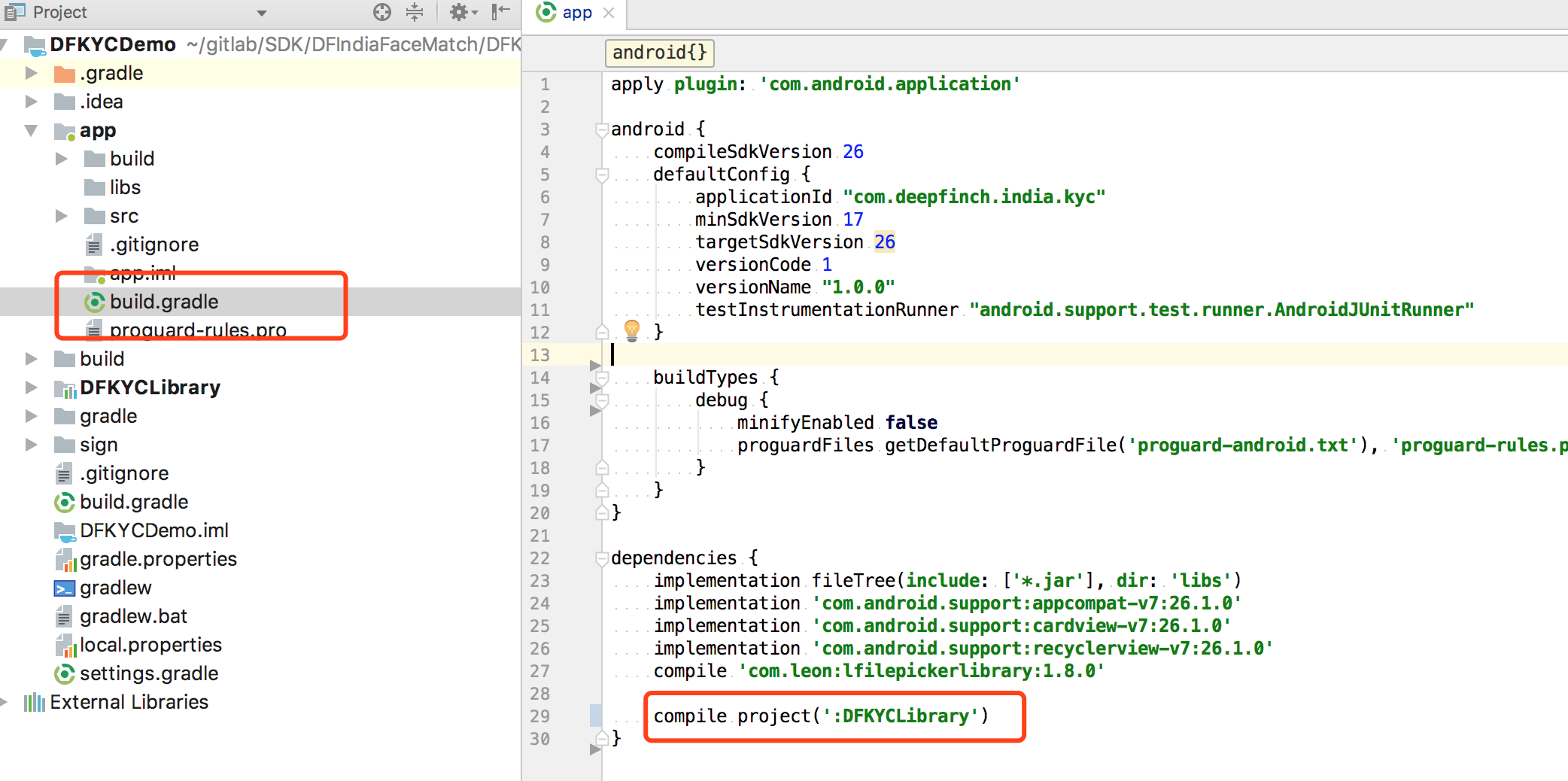The image size is (1568, 781).
Task: Click the root .gitignore file
Action: pyautogui.click(x=124, y=473)
